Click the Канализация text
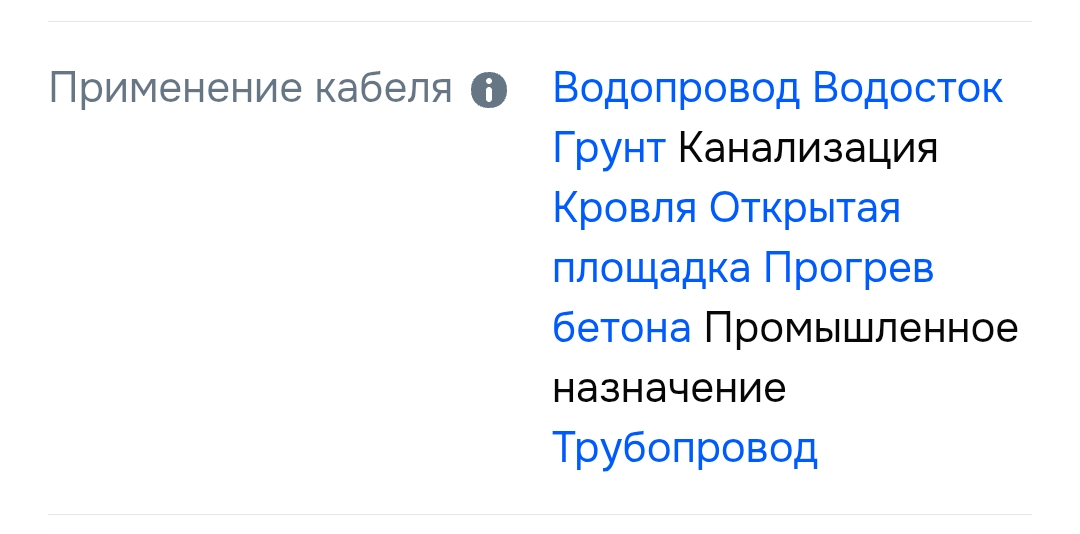The height and width of the screenshot is (534, 1080). point(808,149)
